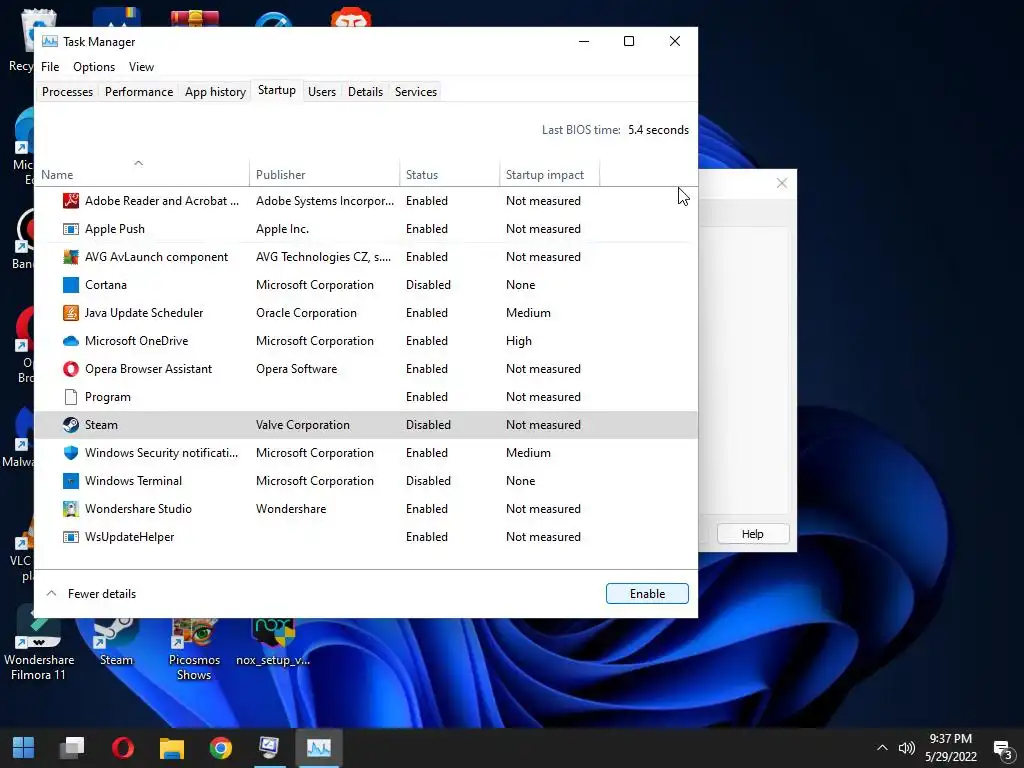The height and width of the screenshot is (768, 1024).
Task: Click the Opera Browser Assistant icon
Action: pyautogui.click(x=71, y=369)
